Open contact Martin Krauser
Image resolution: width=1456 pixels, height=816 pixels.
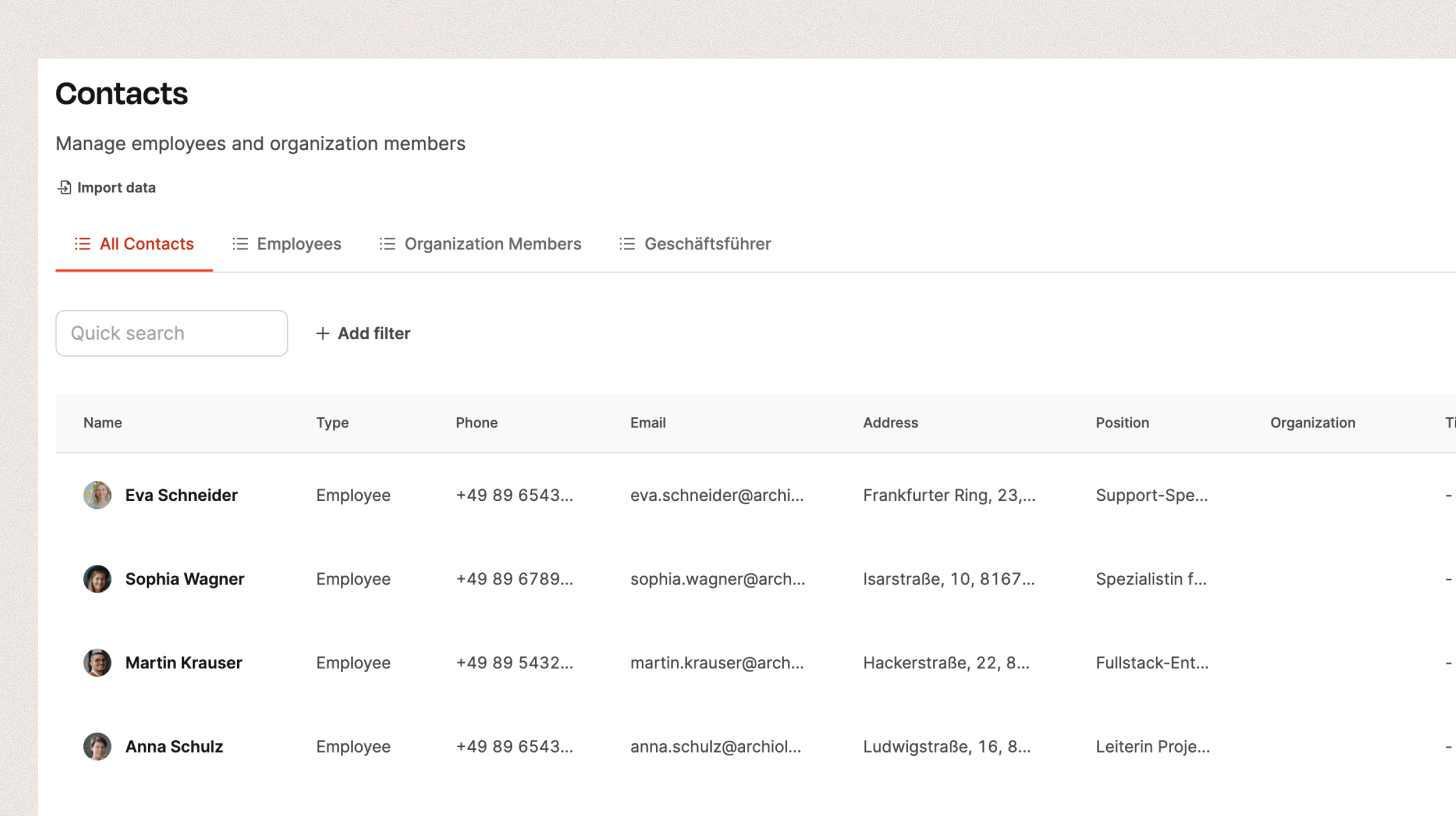(x=184, y=663)
